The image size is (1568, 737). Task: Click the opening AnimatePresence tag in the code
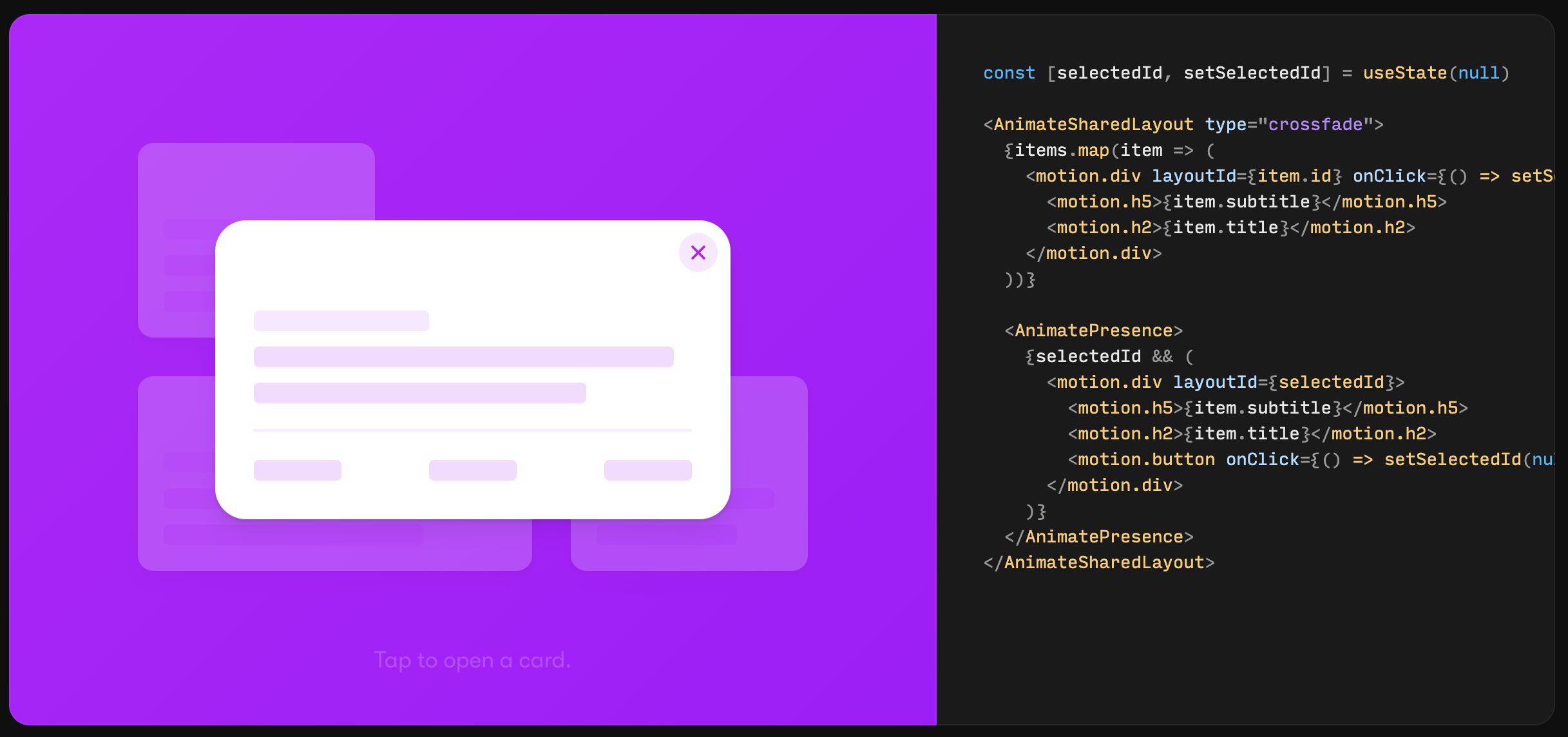click(1093, 331)
